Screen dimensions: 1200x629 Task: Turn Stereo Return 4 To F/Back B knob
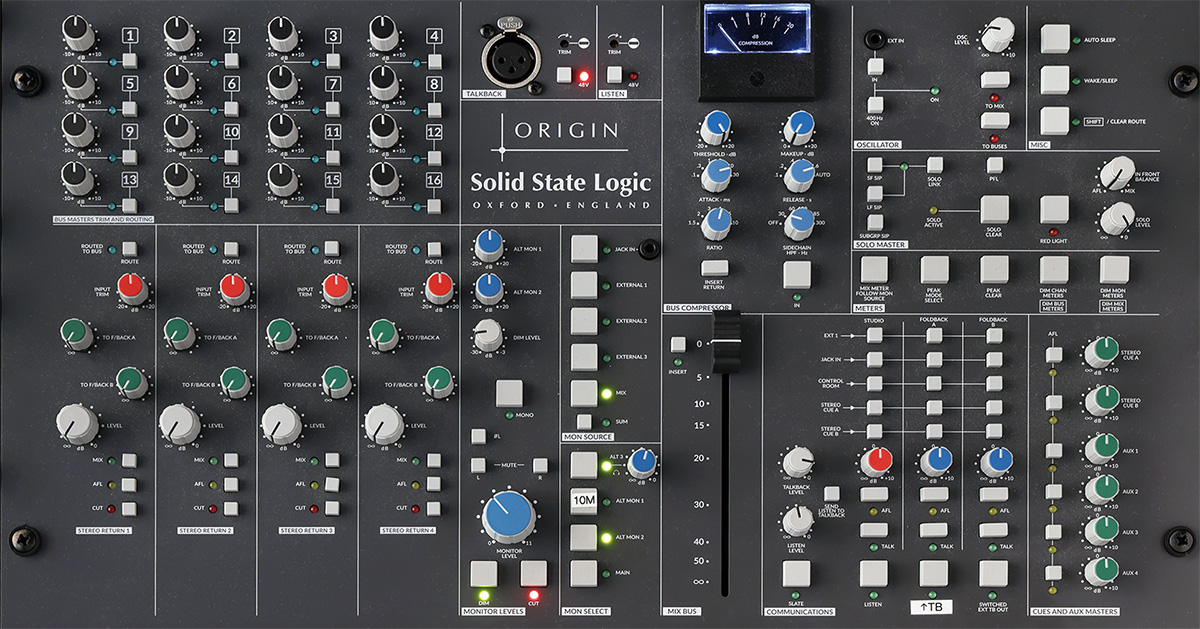tap(438, 381)
